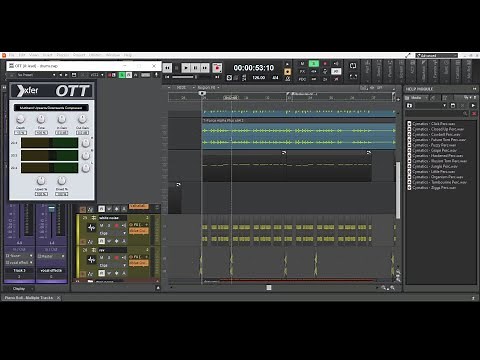Click the OTT Time knob
This screenshot has width=480, height=360.
tap(41, 119)
